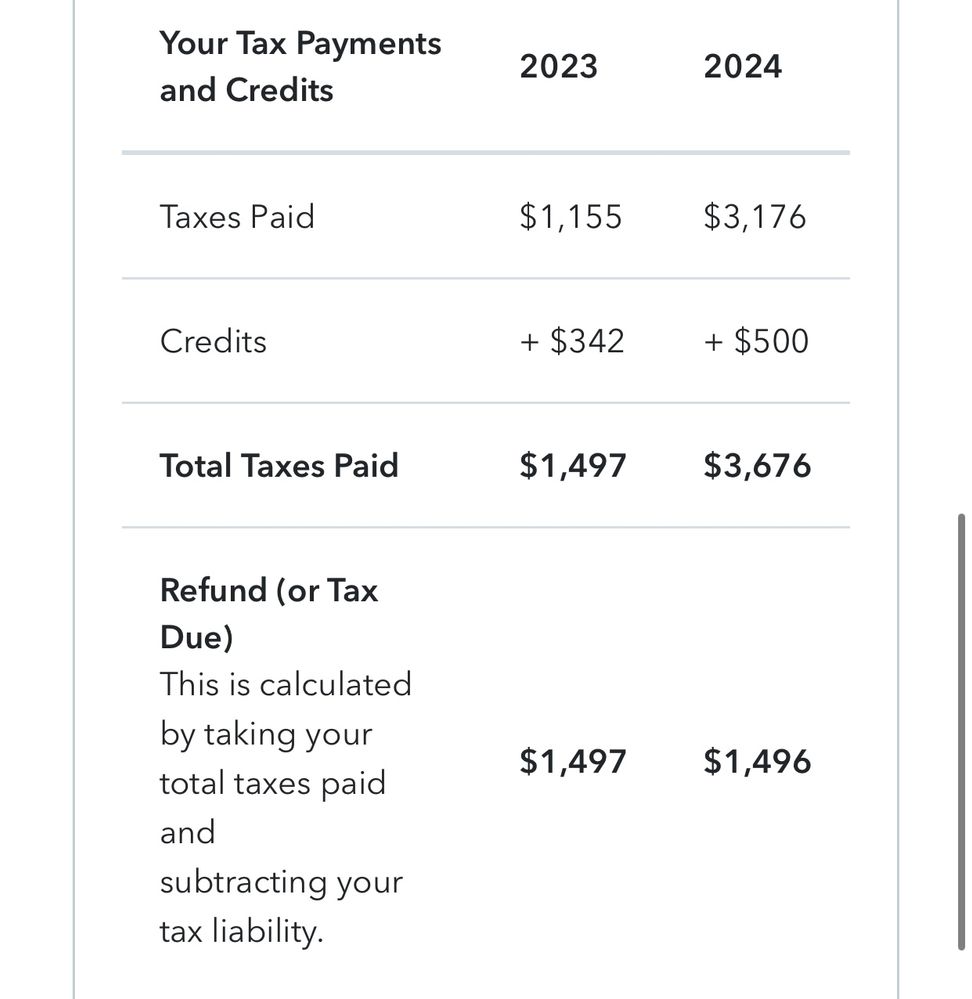Click the 2023 taxes paid amount $1,155

pyautogui.click(x=570, y=217)
